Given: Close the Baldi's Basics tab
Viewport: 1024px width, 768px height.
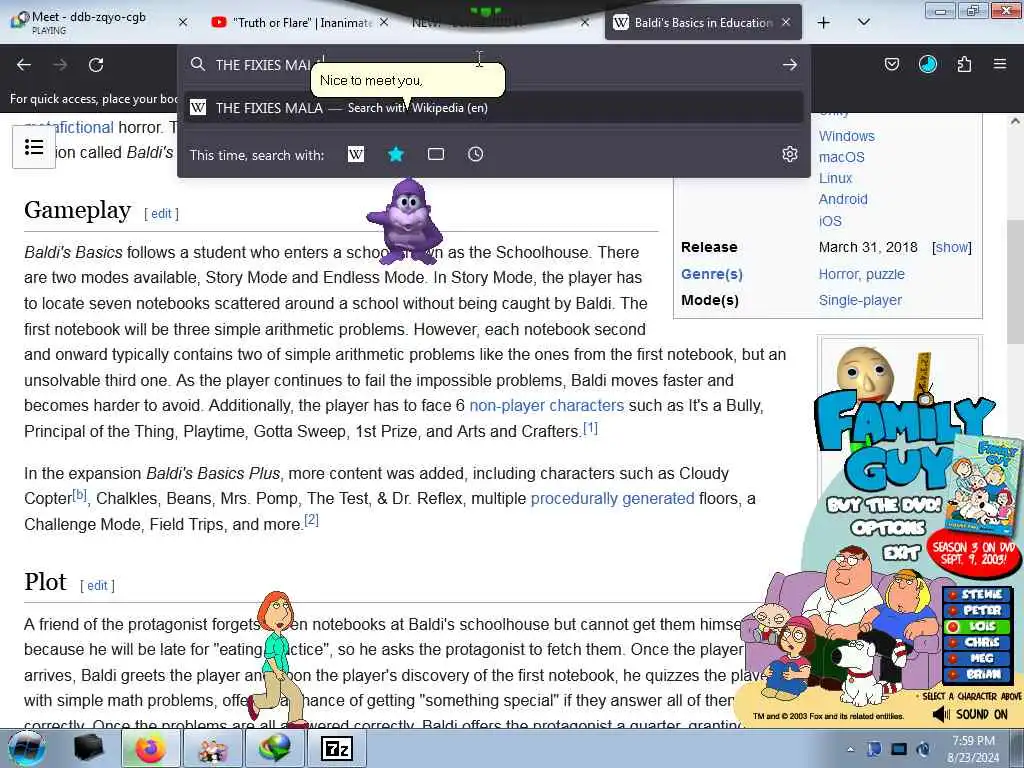Looking at the screenshot, I should point(786,22).
